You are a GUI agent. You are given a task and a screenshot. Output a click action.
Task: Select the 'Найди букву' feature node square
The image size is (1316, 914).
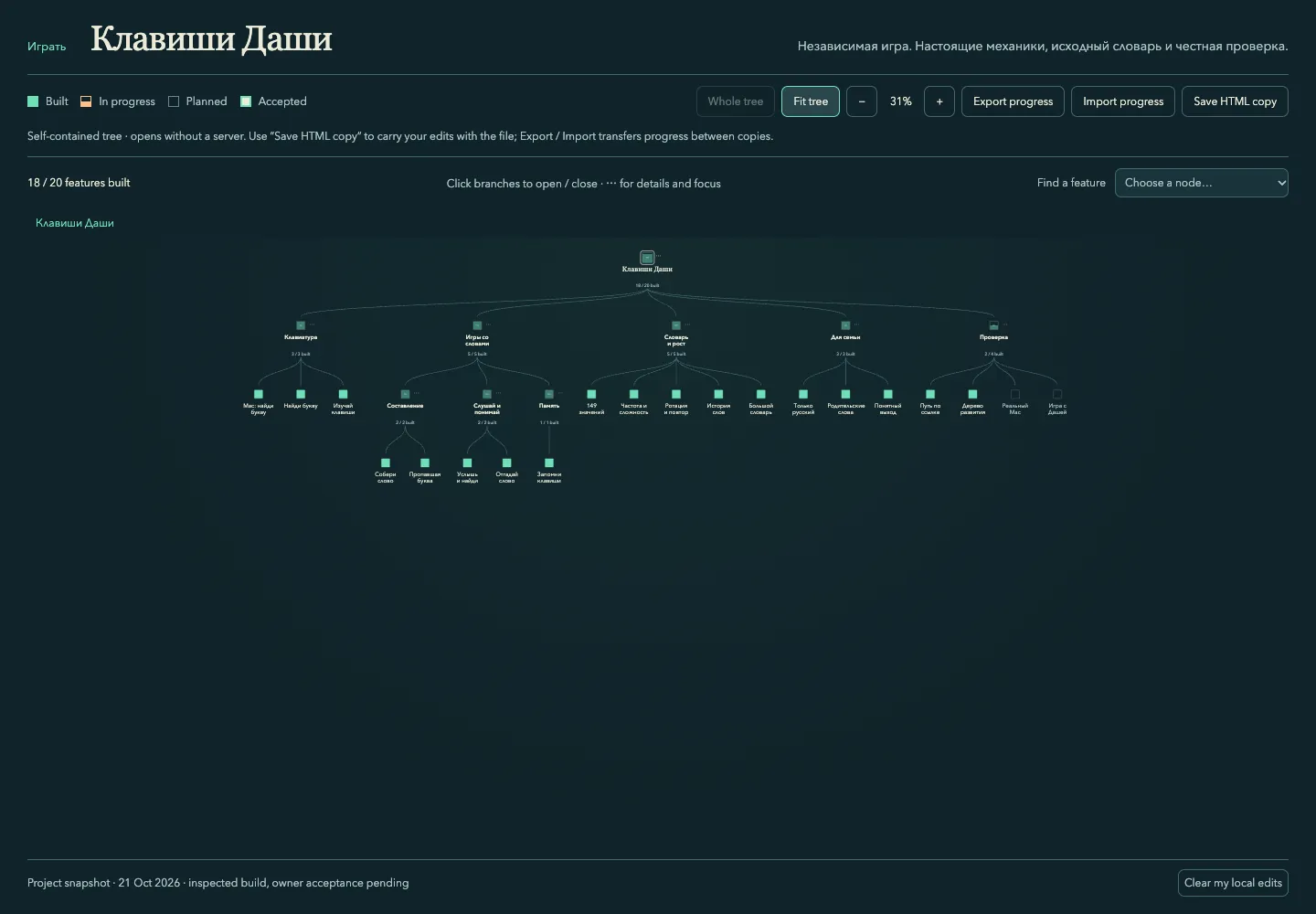point(301,394)
